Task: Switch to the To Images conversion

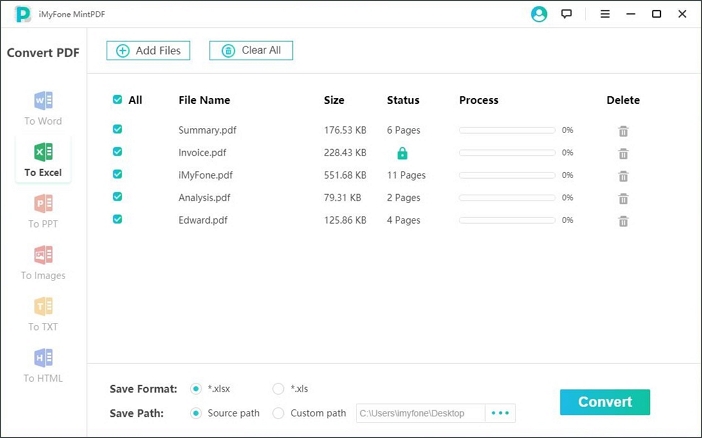Action: (43, 263)
